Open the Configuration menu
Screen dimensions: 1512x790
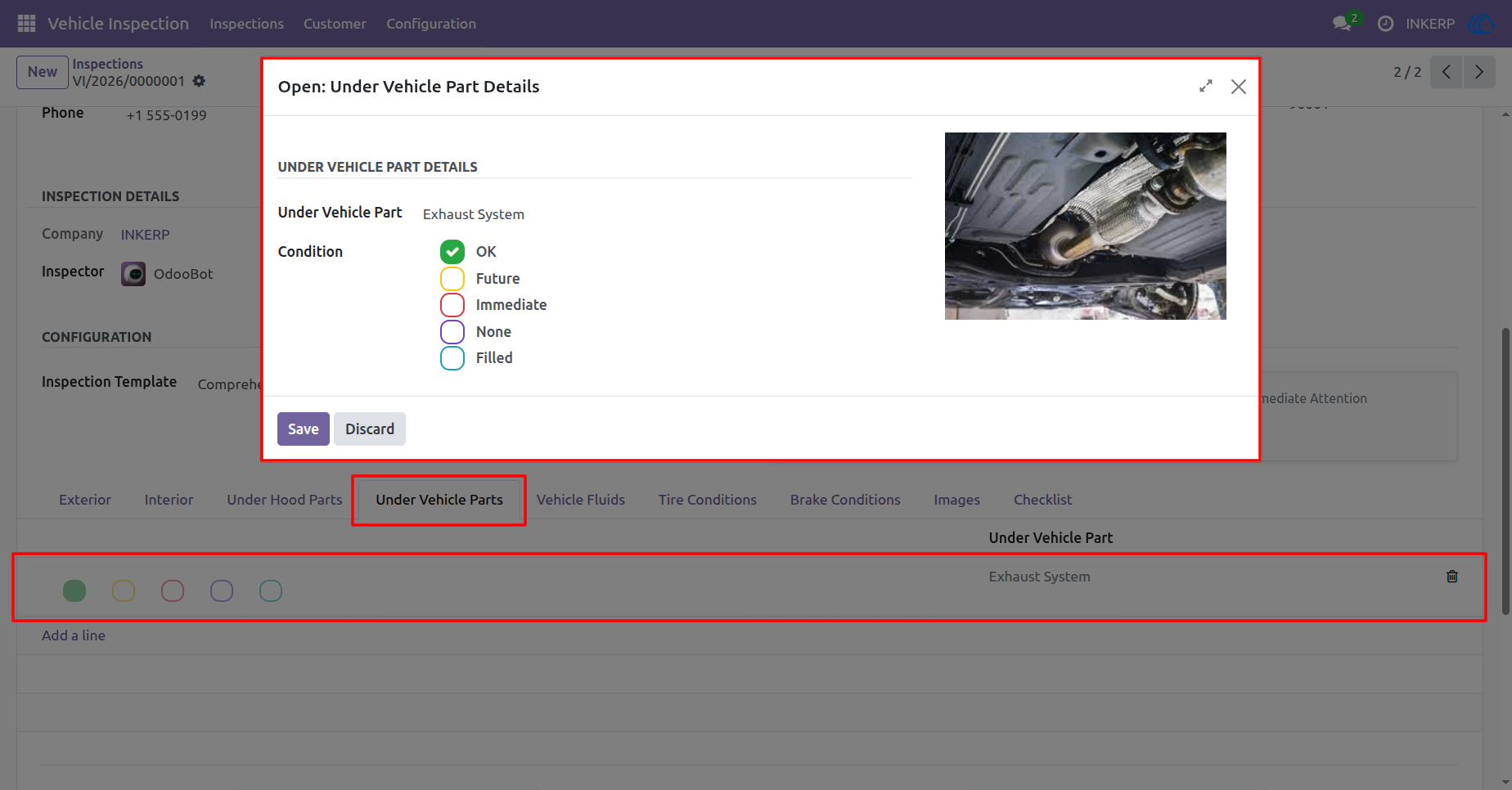[431, 24]
